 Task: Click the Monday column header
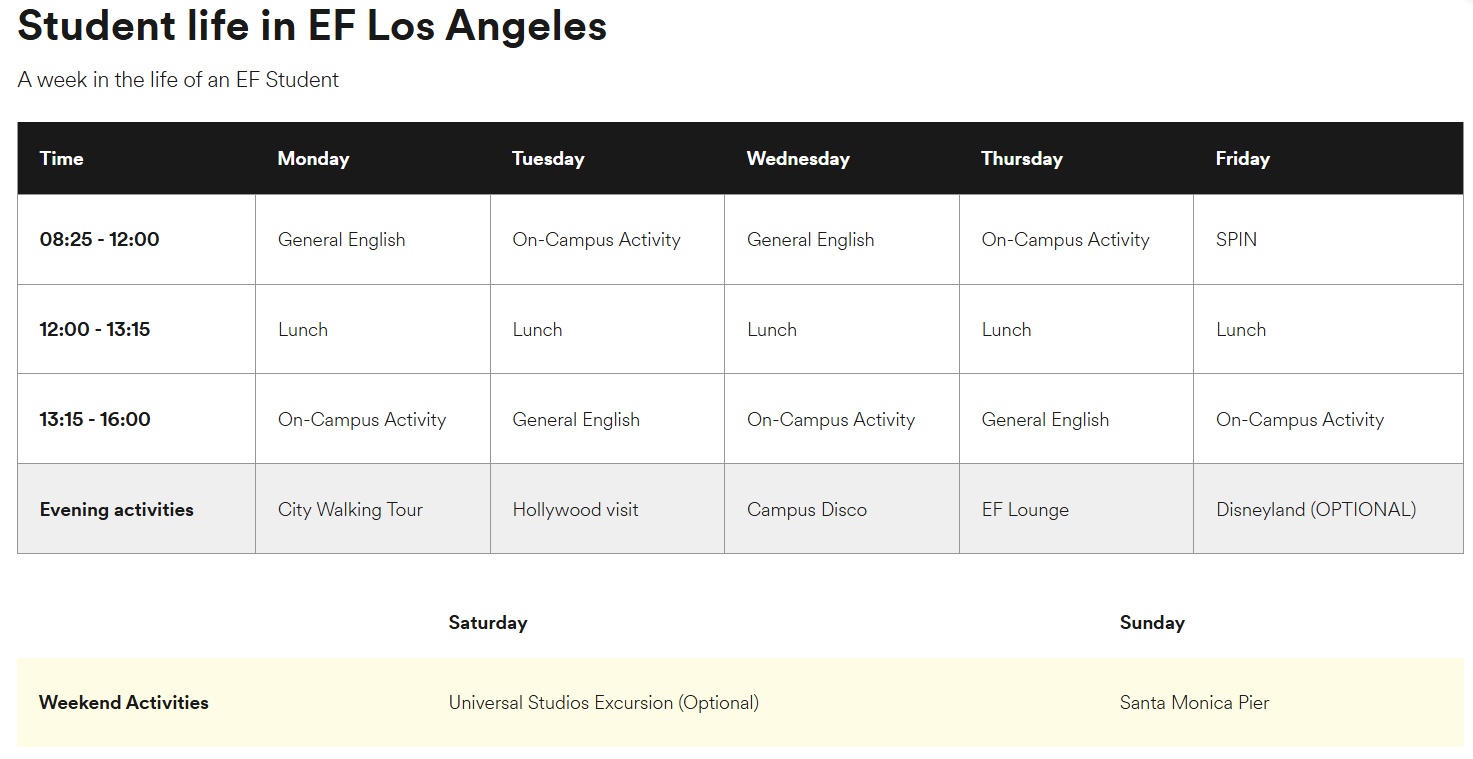pyautogui.click(x=313, y=159)
